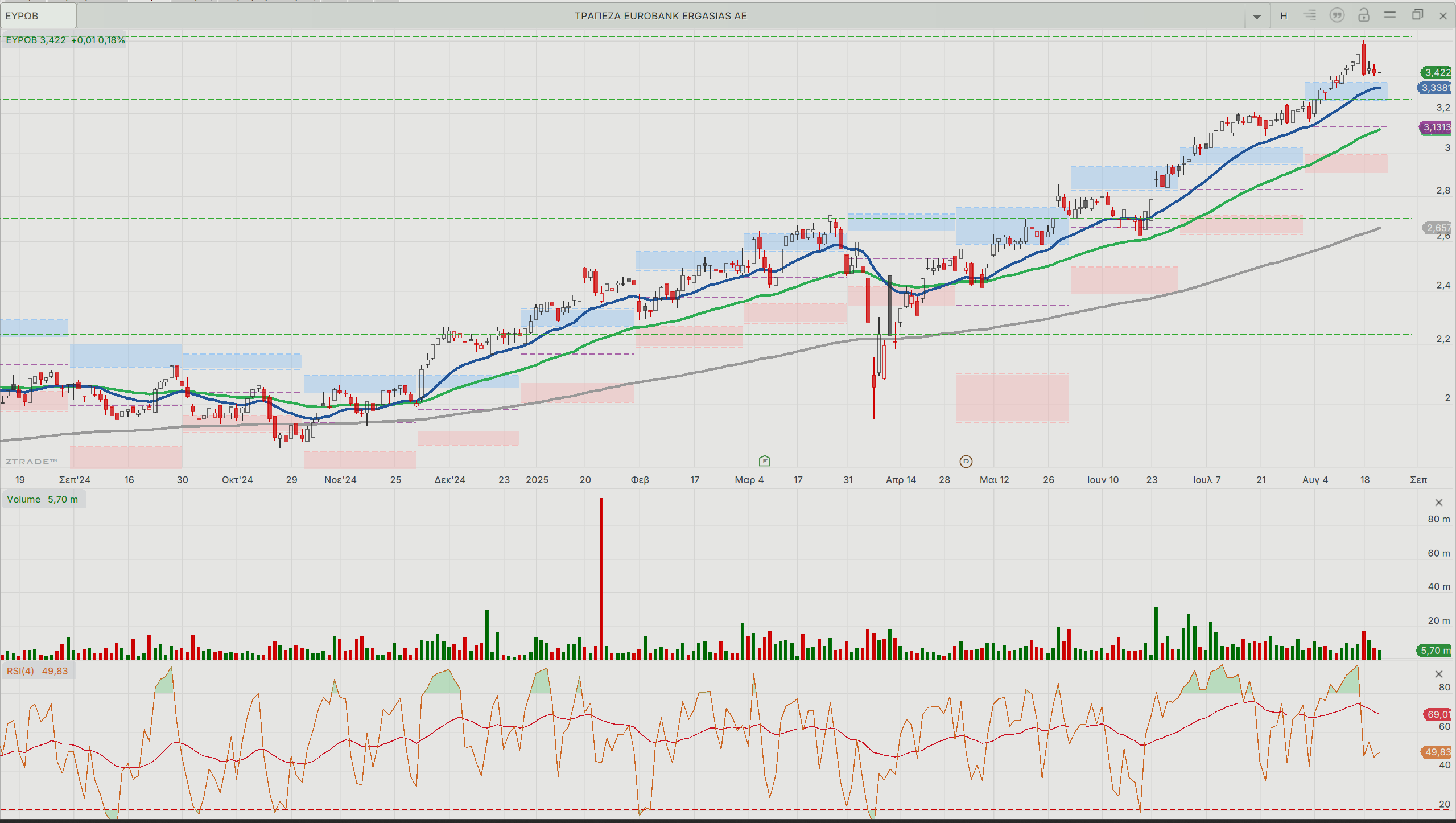Restore the chart window with overlapping squares

click(1417, 15)
